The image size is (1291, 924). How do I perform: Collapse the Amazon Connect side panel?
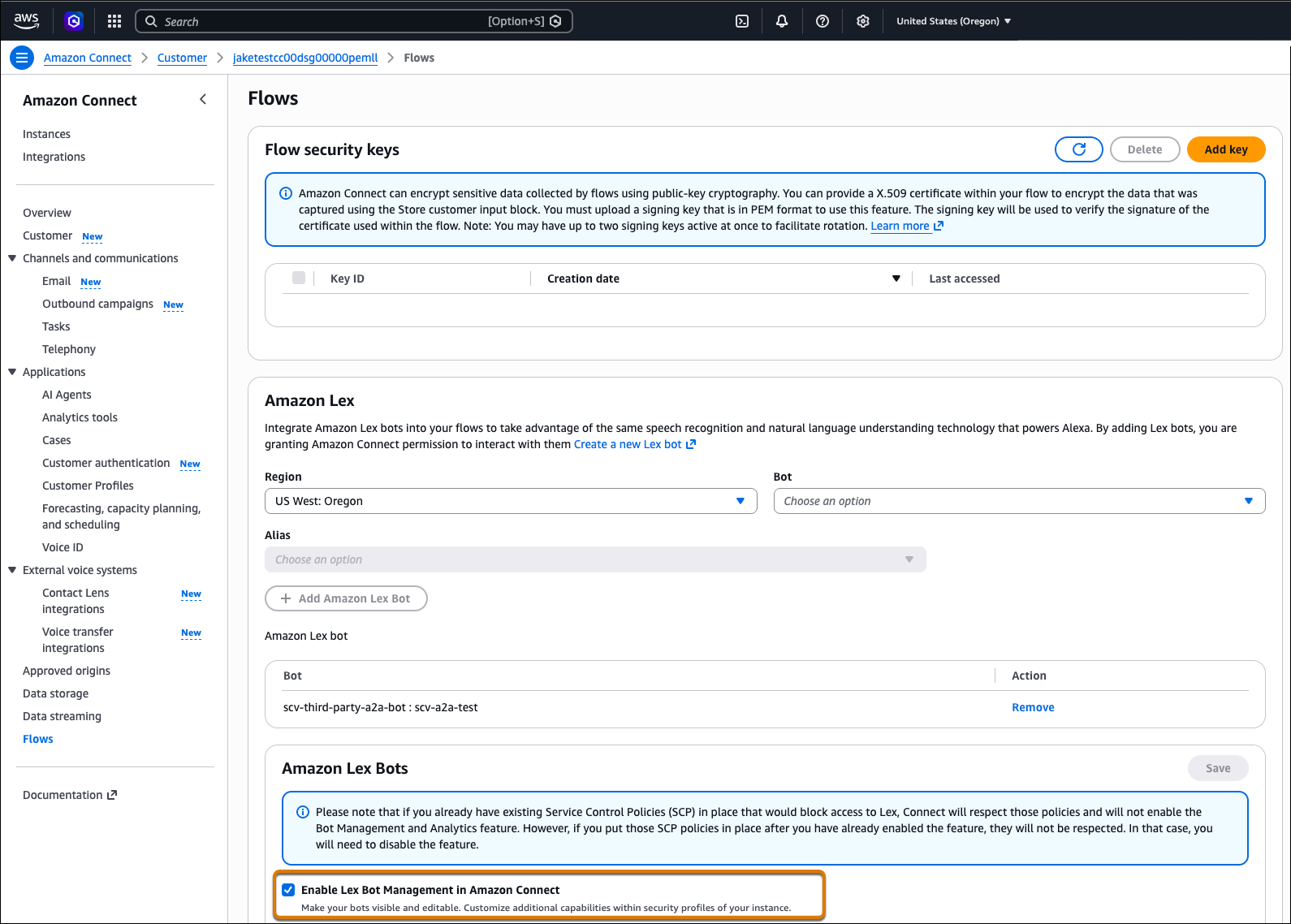click(203, 99)
